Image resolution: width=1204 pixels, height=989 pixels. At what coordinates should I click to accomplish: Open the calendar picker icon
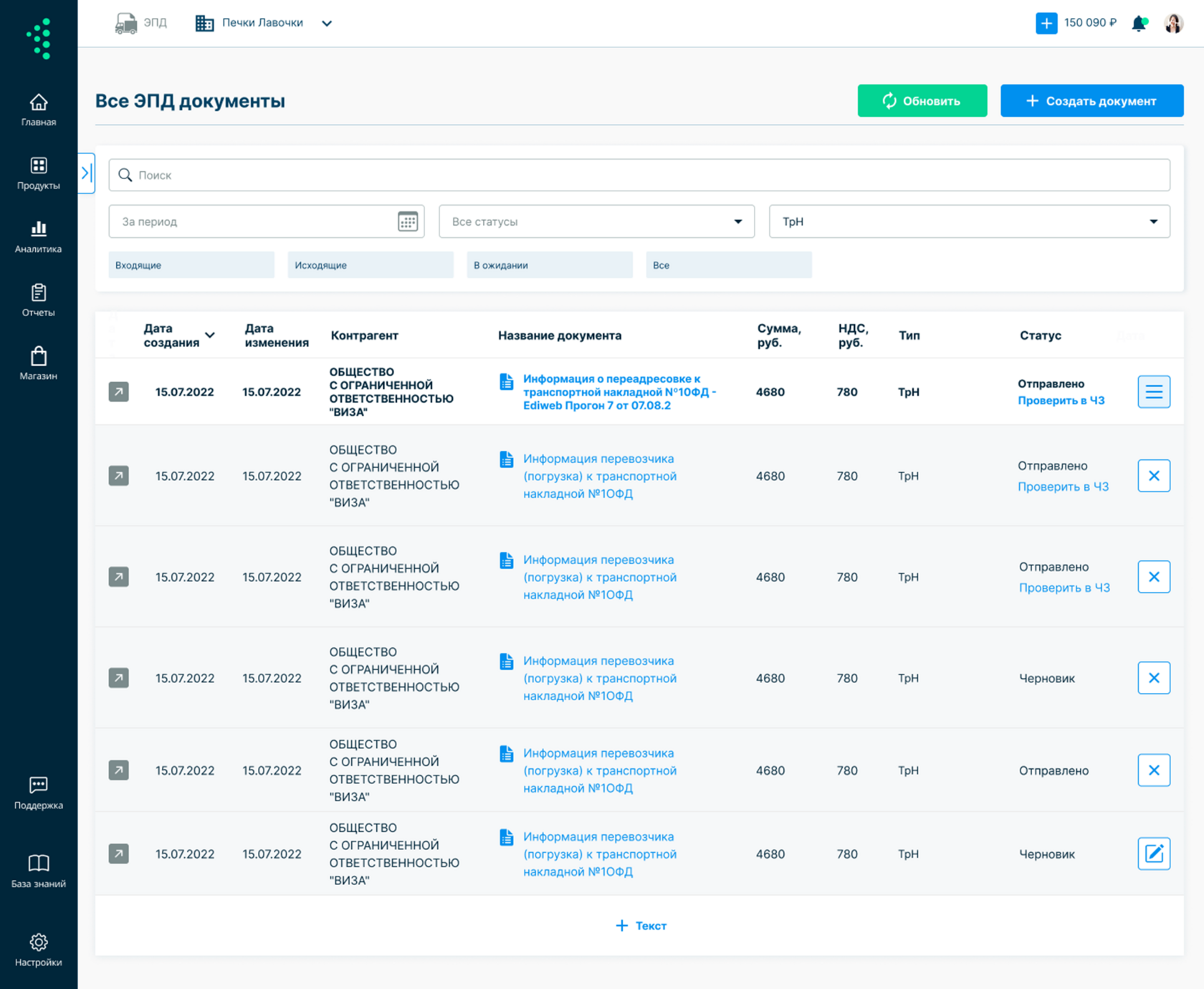pos(408,221)
